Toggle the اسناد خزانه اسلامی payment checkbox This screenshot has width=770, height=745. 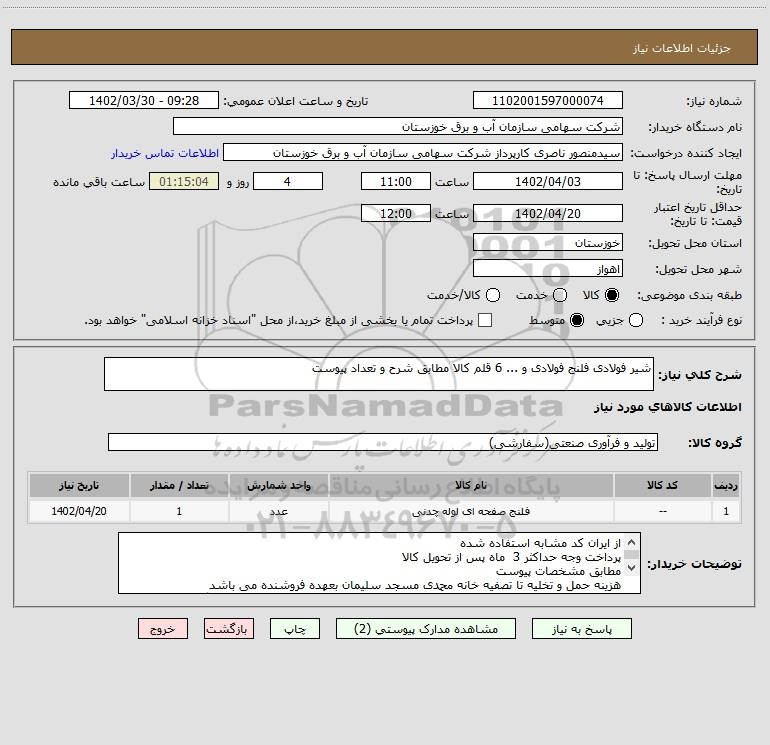(485, 320)
